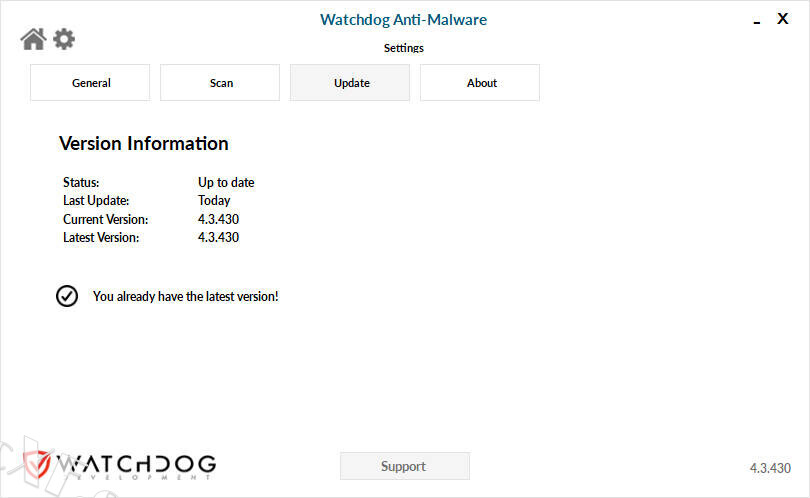Click the Settings gear icon
Viewport: 810px width, 498px height.
coord(64,39)
